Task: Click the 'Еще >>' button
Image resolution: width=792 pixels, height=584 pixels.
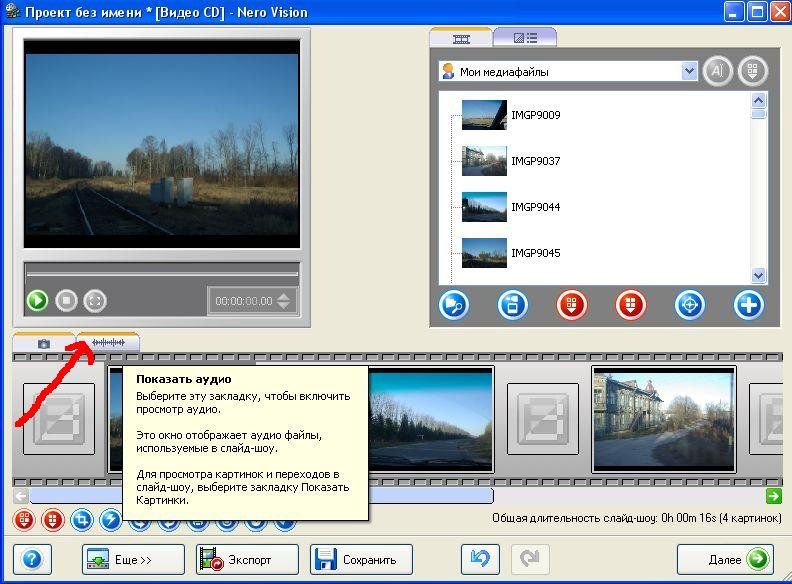Action: click(133, 559)
